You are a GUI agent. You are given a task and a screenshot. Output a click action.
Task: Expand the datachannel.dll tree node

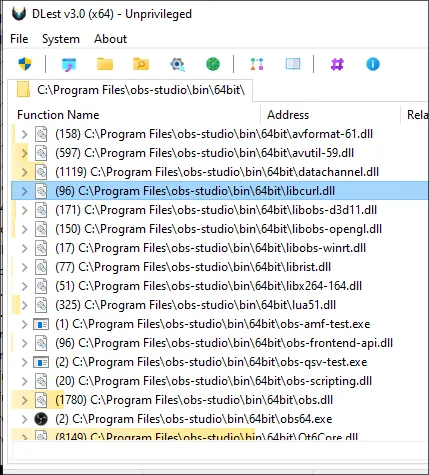[x=24, y=172]
